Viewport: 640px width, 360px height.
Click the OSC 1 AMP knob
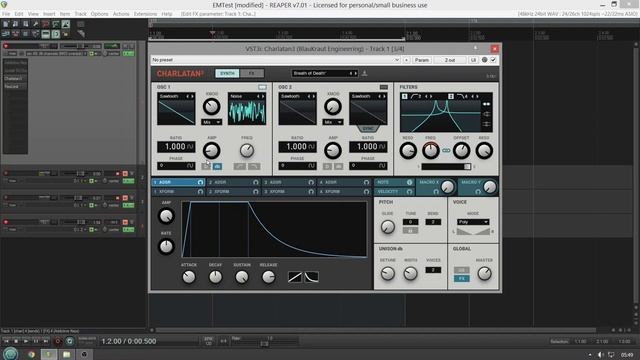[x=211, y=151]
